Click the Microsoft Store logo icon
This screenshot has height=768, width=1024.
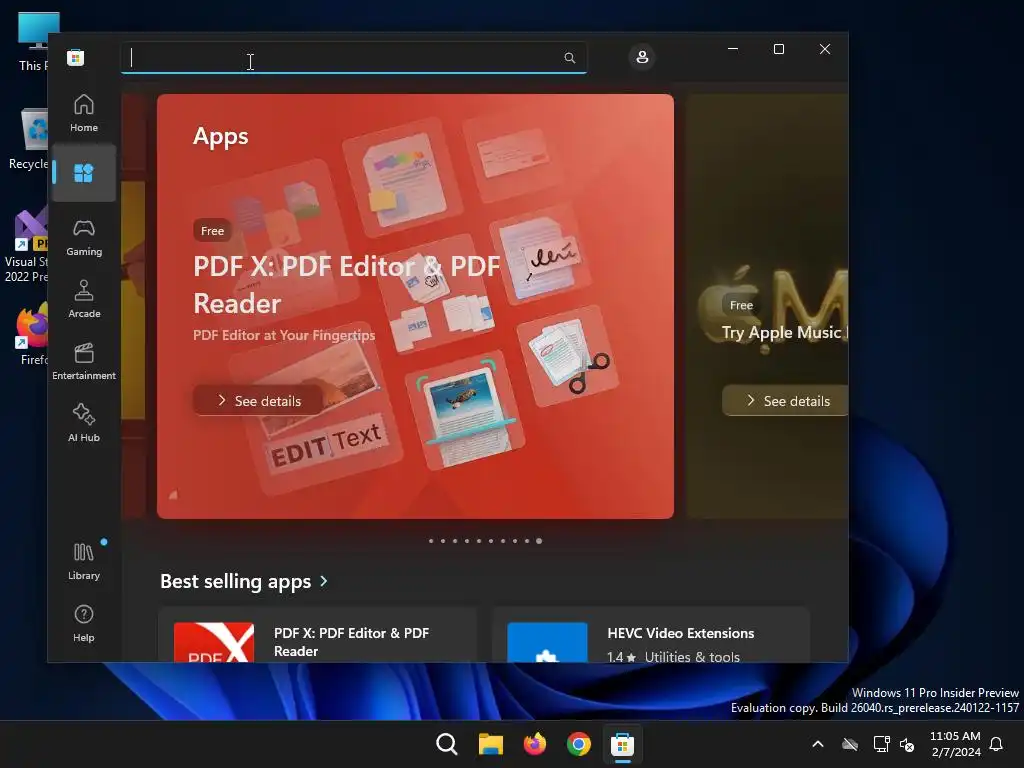pyautogui.click(x=76, y=57)
